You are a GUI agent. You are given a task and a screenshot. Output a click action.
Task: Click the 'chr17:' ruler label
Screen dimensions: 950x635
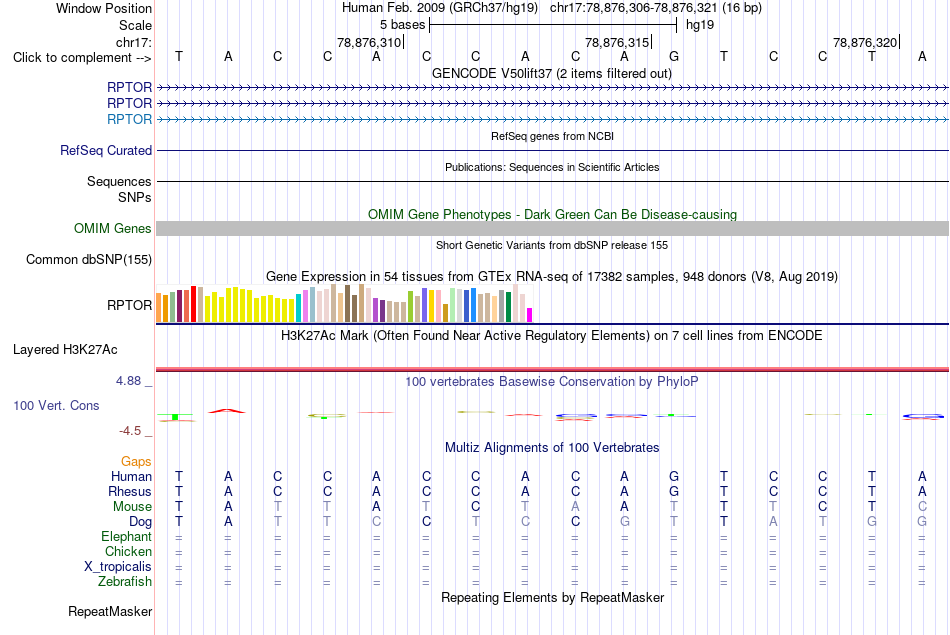point(134,42)
